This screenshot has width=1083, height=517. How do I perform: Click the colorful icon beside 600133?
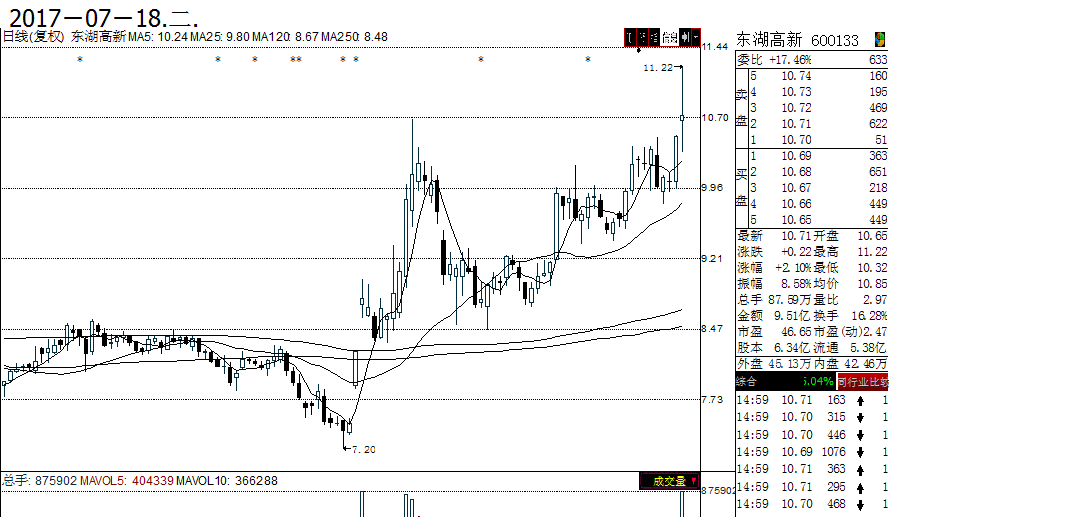[x=880, y=39]
